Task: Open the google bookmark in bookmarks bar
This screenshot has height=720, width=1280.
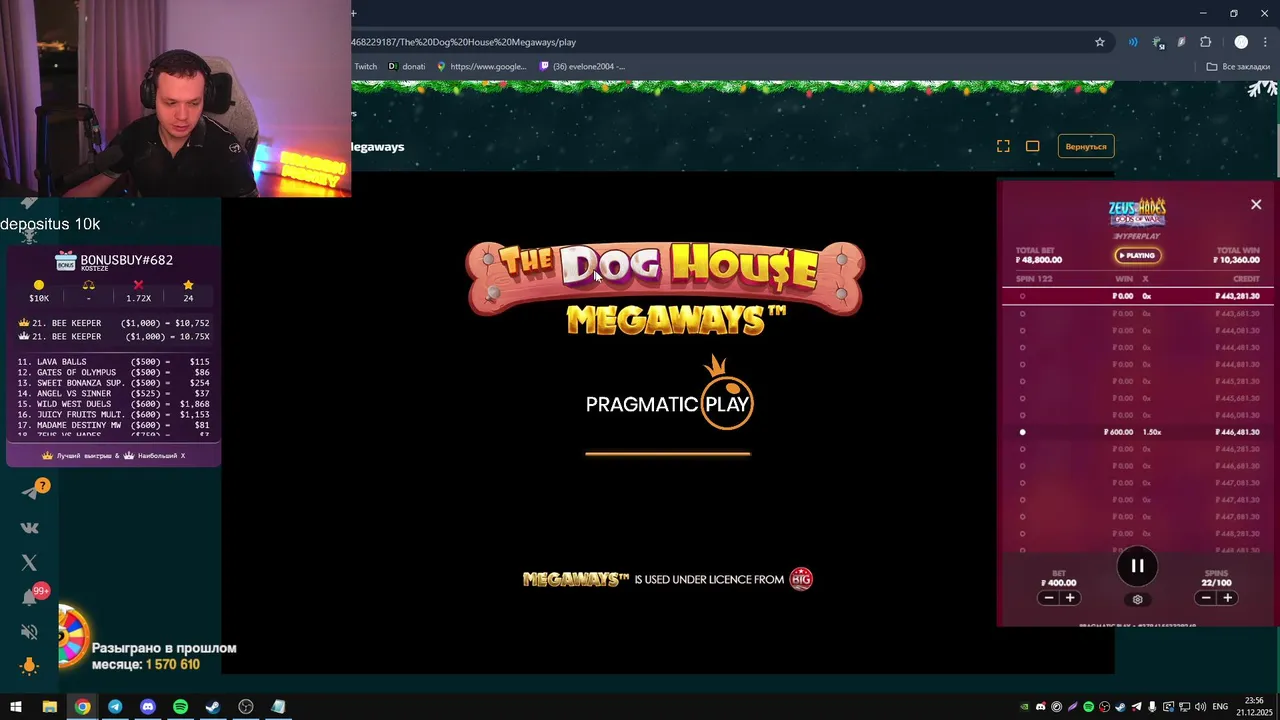Action: tap(481, 67)
